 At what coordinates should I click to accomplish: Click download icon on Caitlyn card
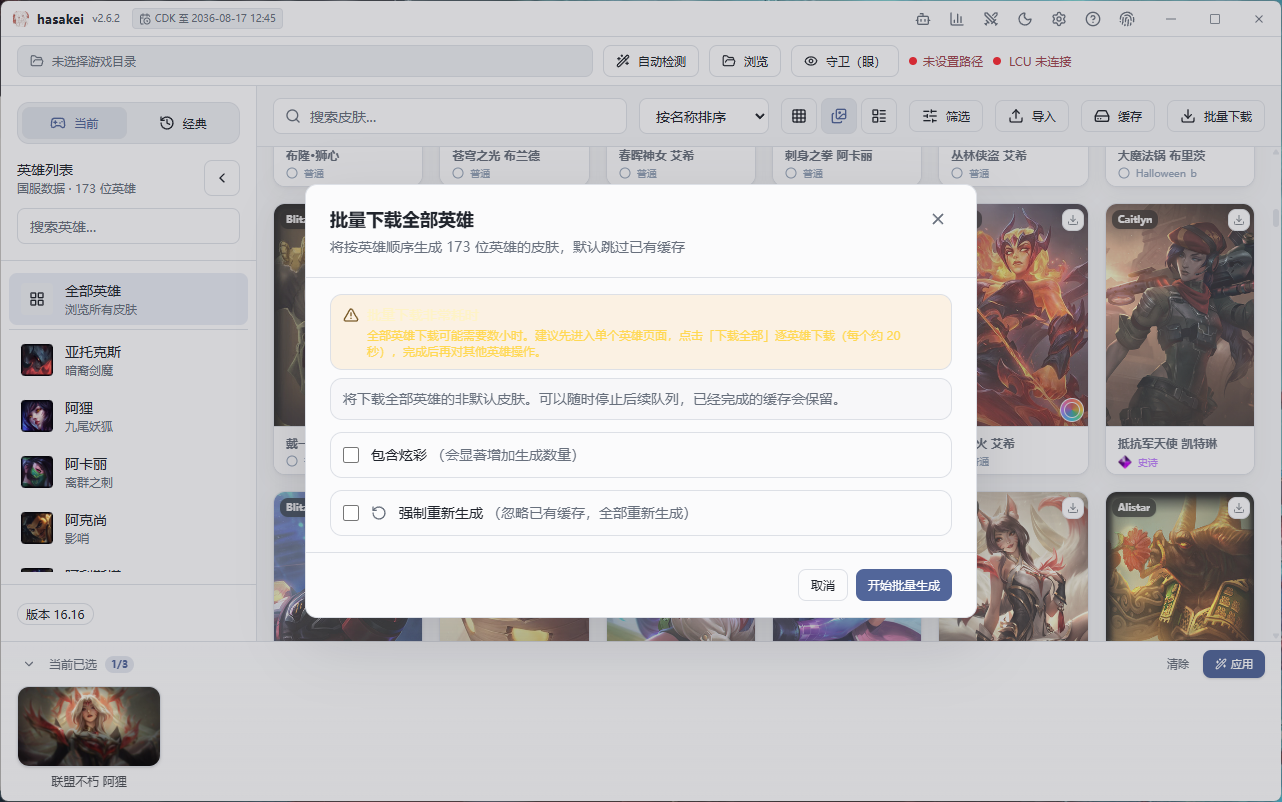pyautogui.click(x=1239, y=219)
